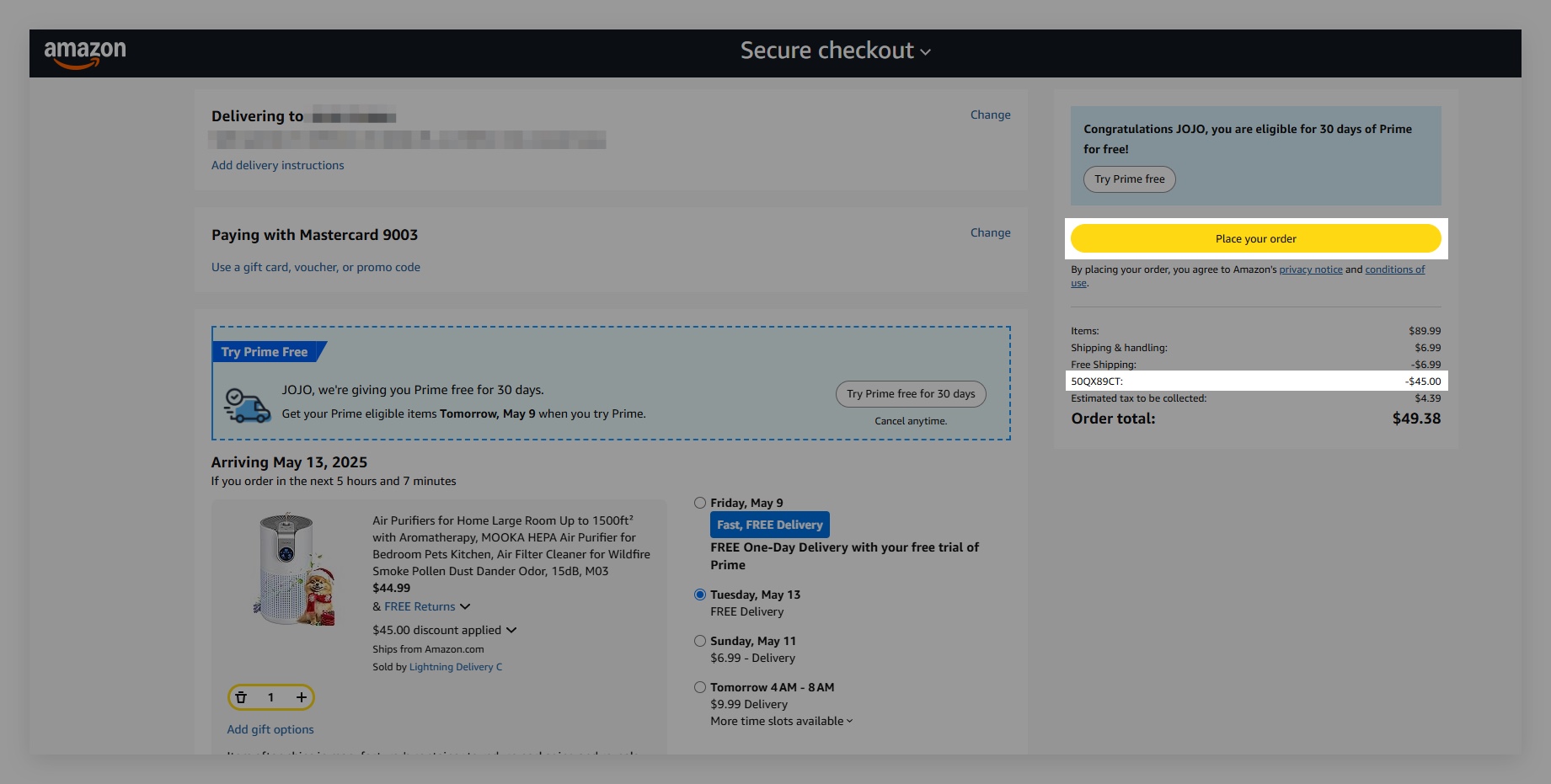
Task: Increase quantity with the plus icon
Action: tap(301, 697)
